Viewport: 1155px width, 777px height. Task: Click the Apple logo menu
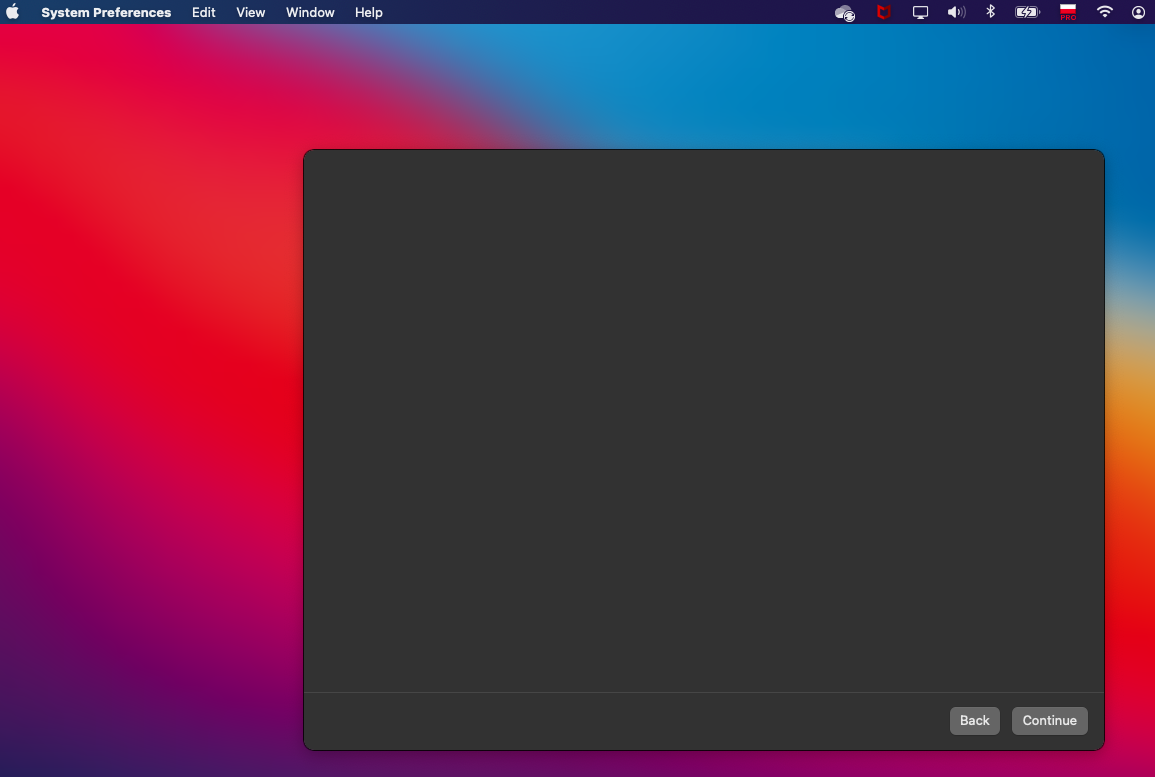click(x=13, y=12)
